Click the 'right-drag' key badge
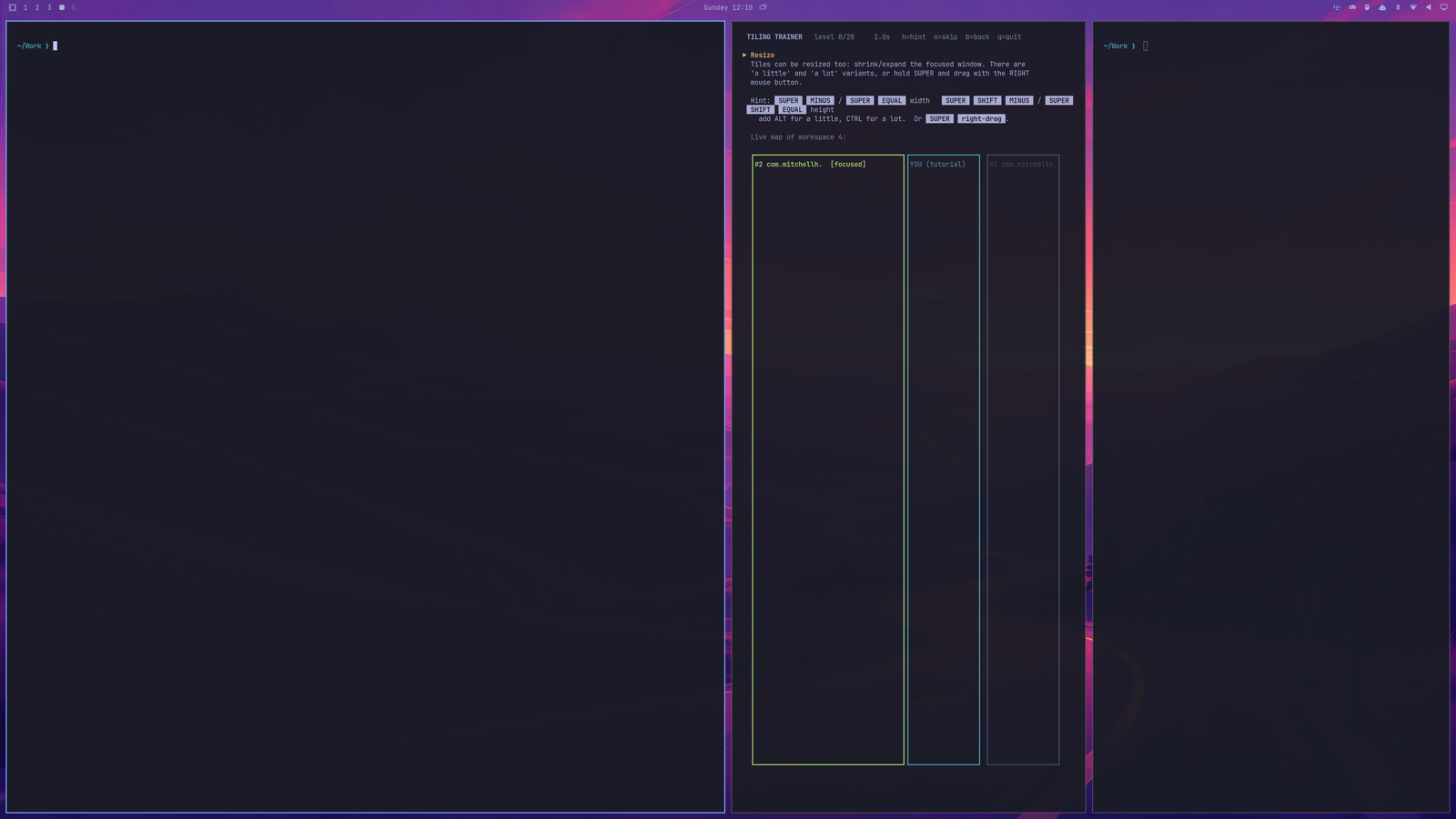This screenshot has height=819, width=1456. (x=981, y=119)
